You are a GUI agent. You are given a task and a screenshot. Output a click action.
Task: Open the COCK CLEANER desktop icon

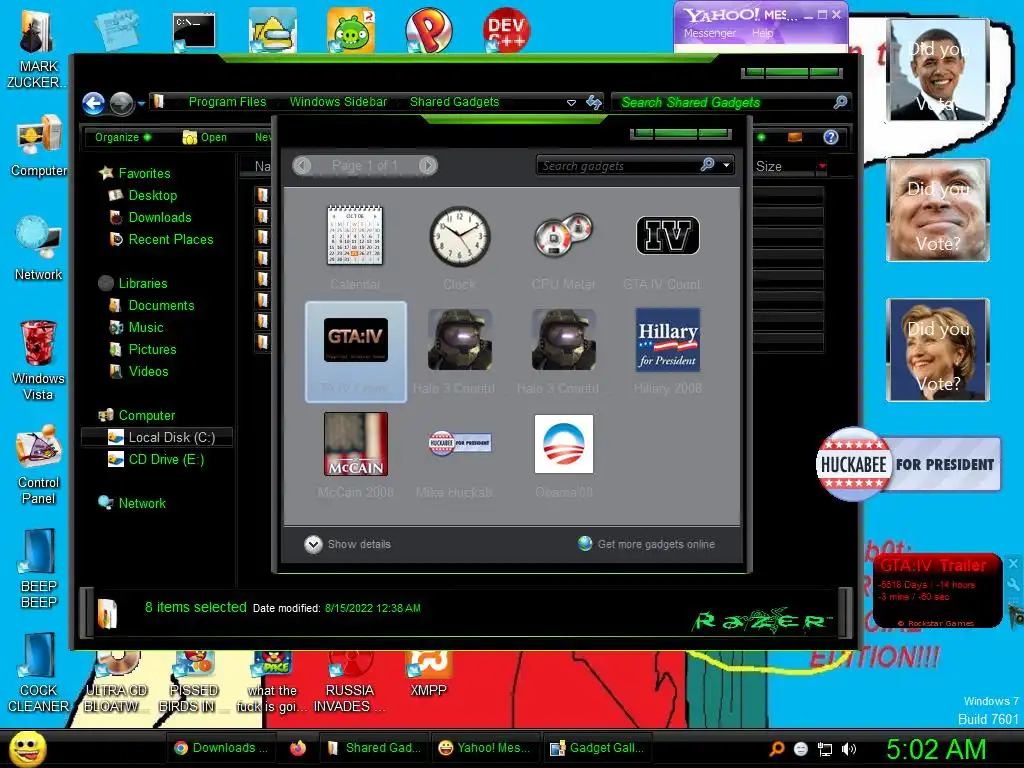38,673
